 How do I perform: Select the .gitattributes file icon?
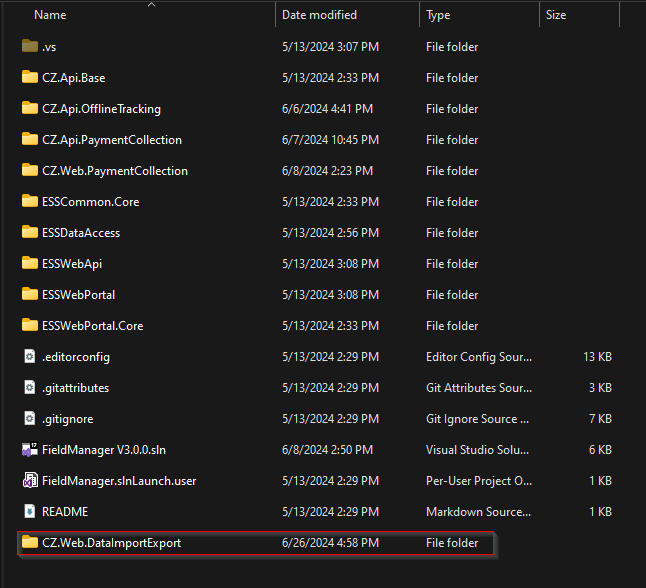click(30, 387)
